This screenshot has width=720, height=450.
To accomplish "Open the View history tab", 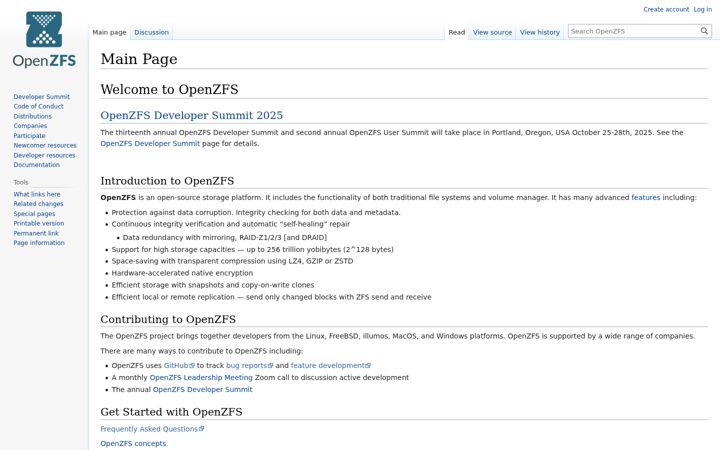I will coord(540,32).
